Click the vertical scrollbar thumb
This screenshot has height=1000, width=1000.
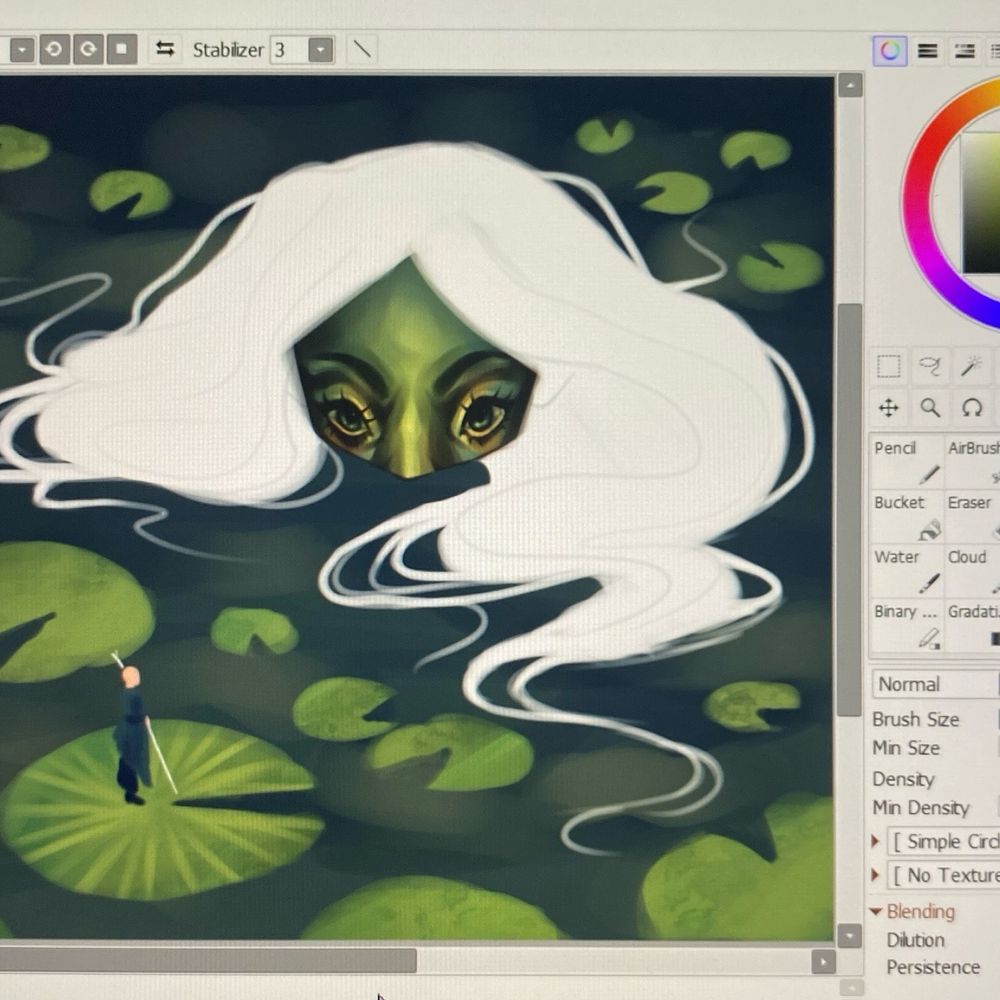pyautogui.click(x=850, y=510)
